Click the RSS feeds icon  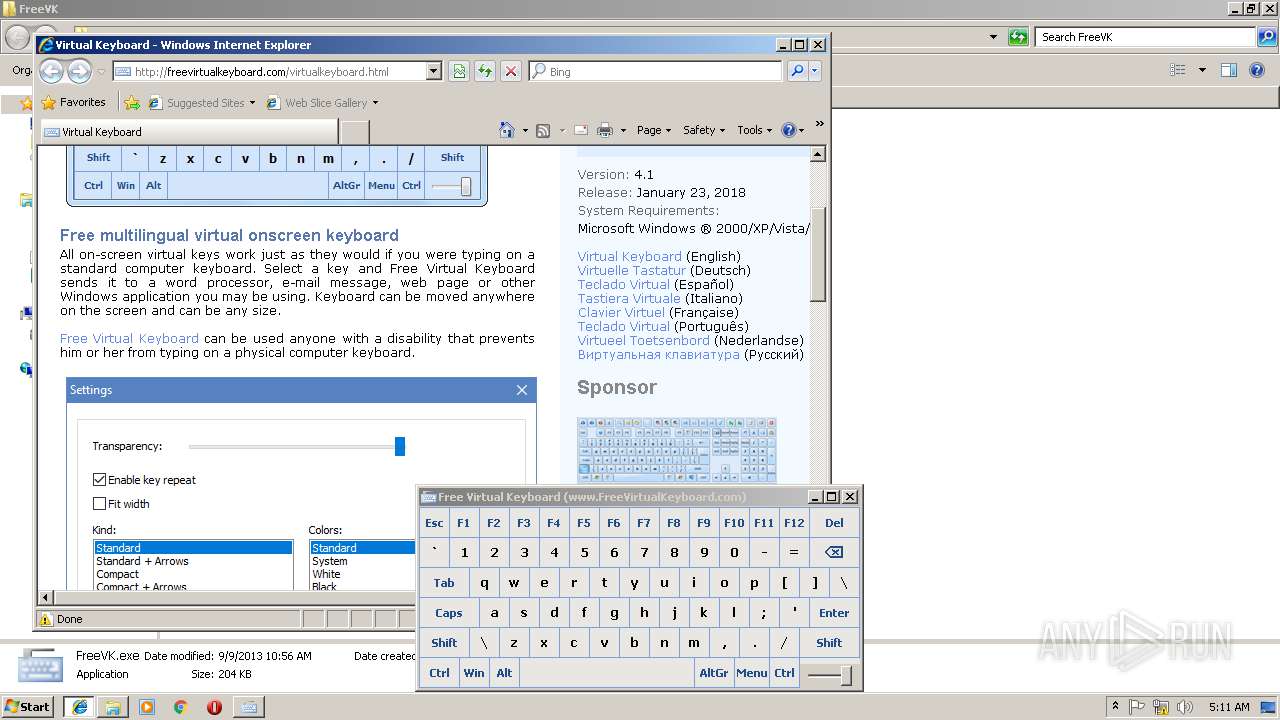coord(543,130)
